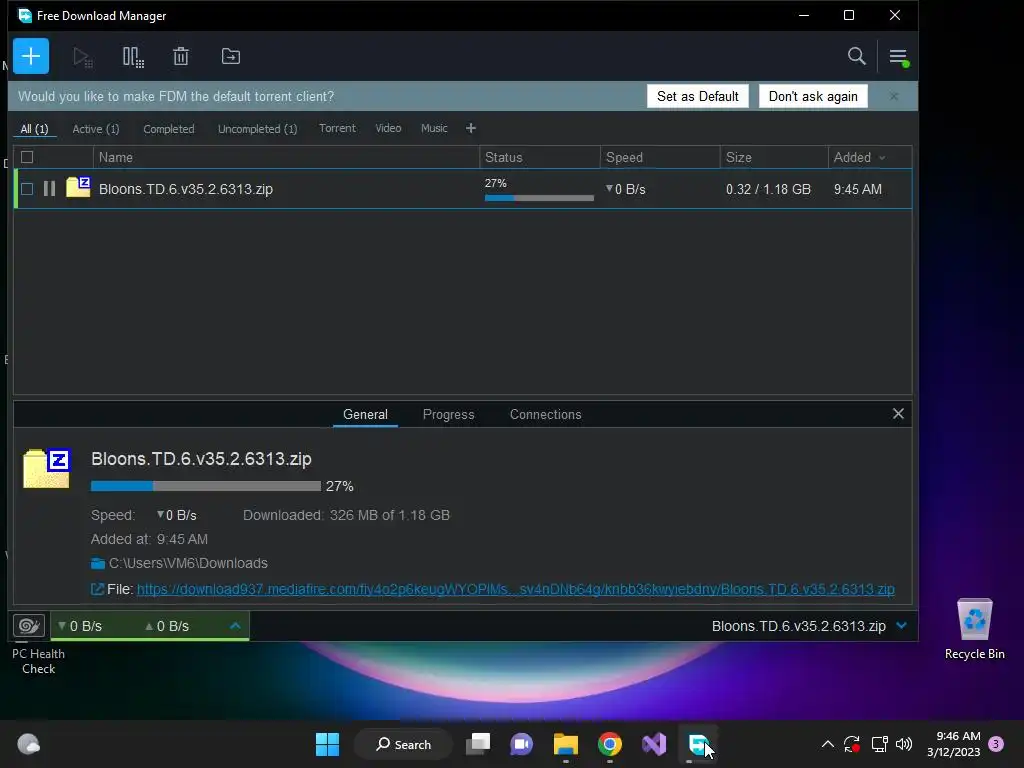
Task: Pause selected downloads in toolbar
Action: (133, 57)
